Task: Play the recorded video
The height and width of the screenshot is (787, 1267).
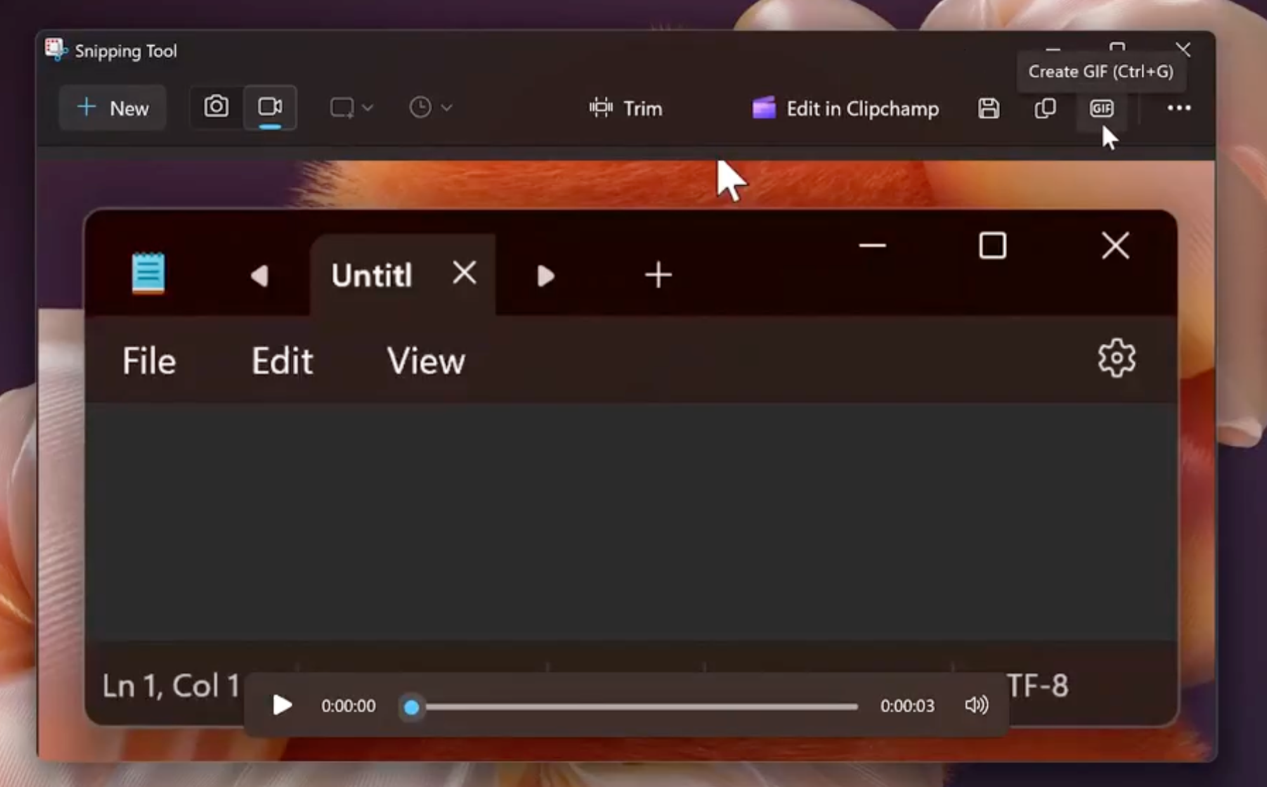Action: coord(282,705)
